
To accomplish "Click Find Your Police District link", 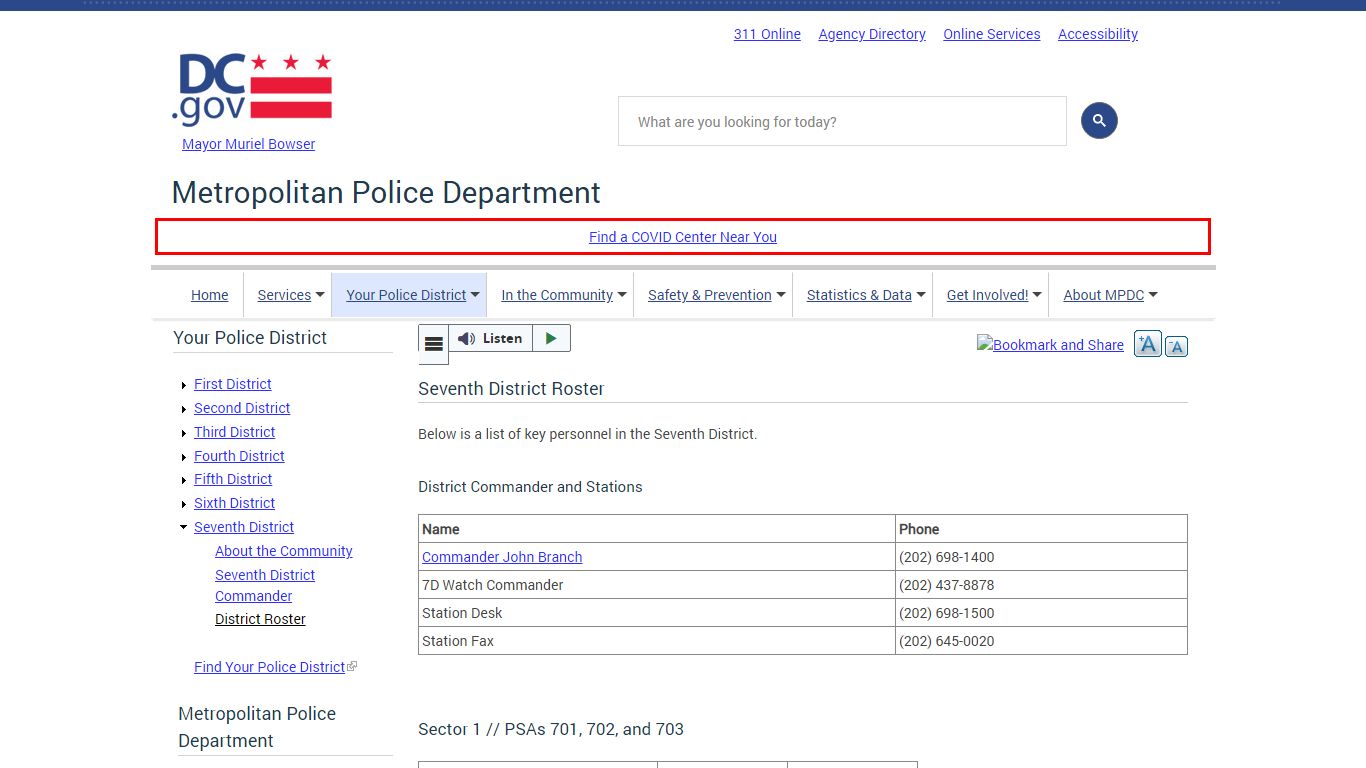I will pos(269,667).
